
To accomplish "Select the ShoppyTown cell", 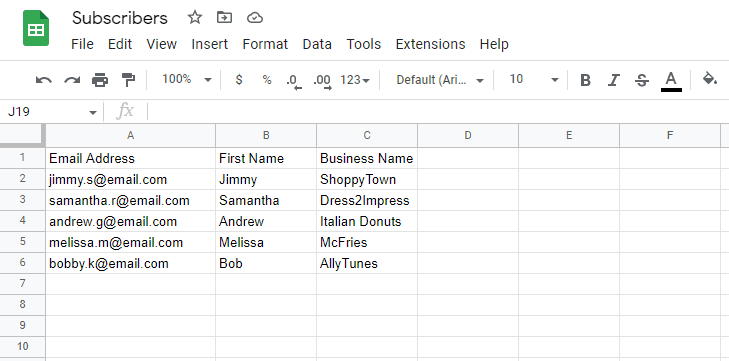I will (x=367, y=179).
